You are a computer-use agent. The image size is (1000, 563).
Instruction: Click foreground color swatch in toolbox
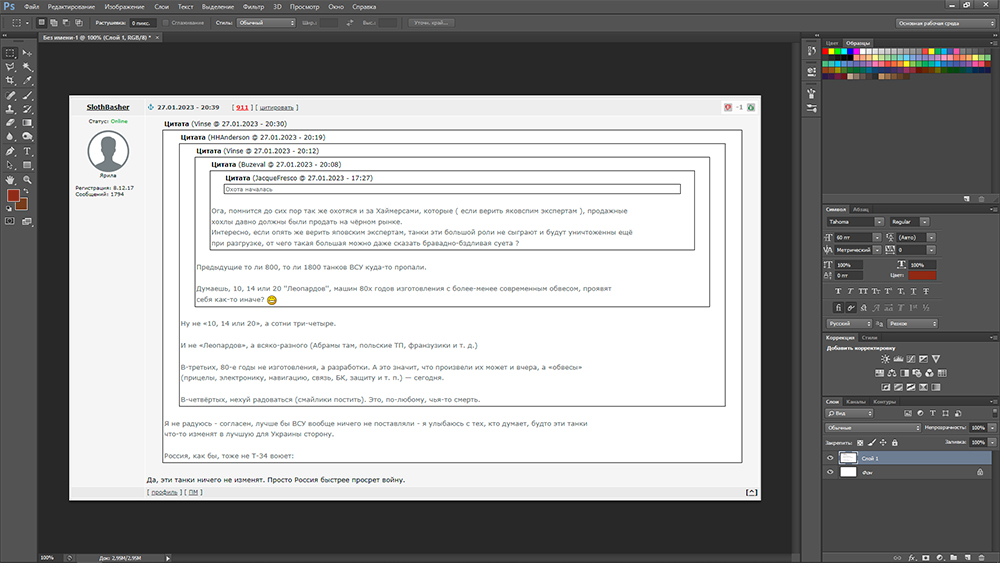[x=13, y=196]
